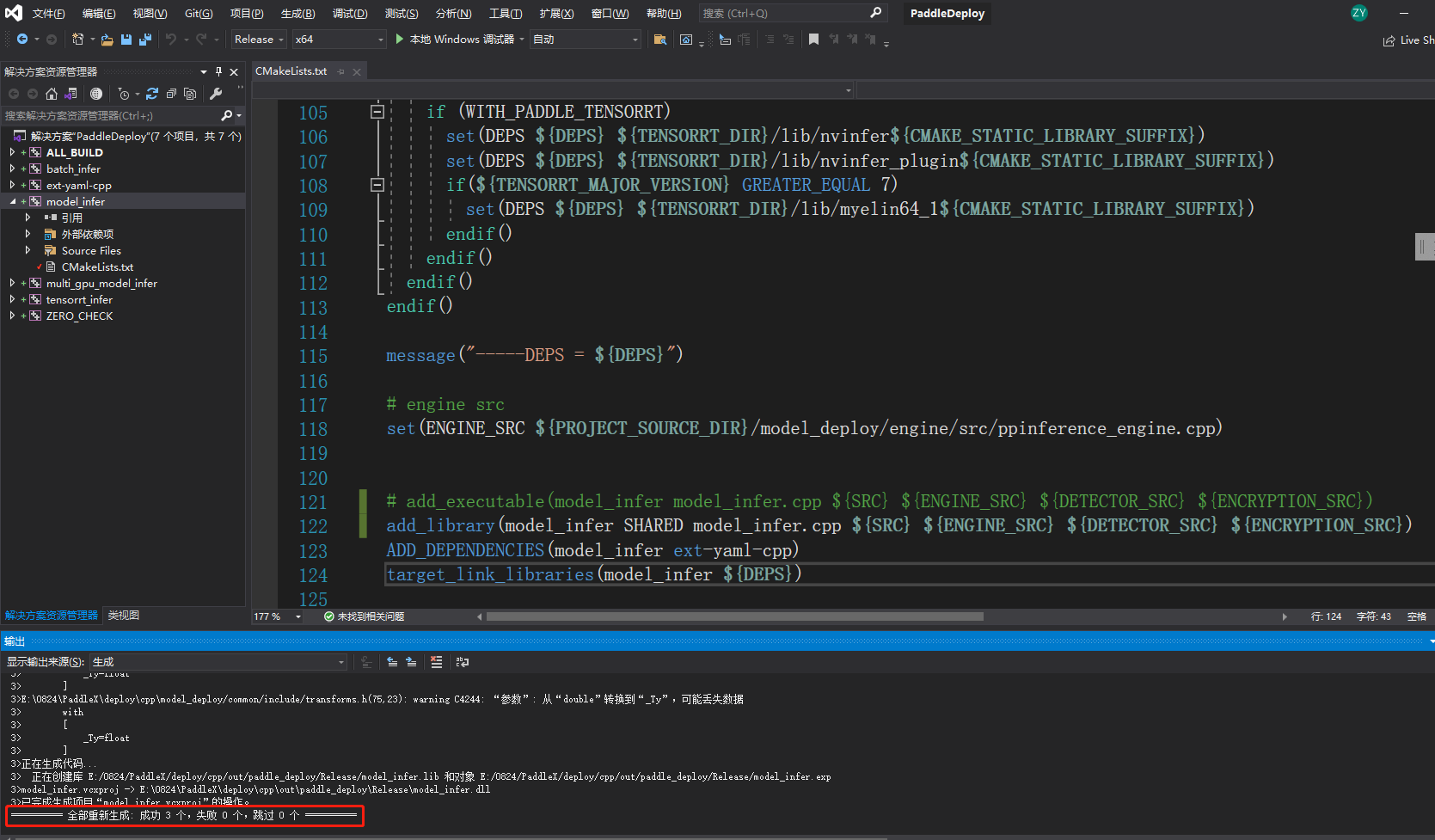Refresh Solution Explorer with sync icon
Image resolution: width=1435 pixels, height=840 pixels.
click(152, 94)
